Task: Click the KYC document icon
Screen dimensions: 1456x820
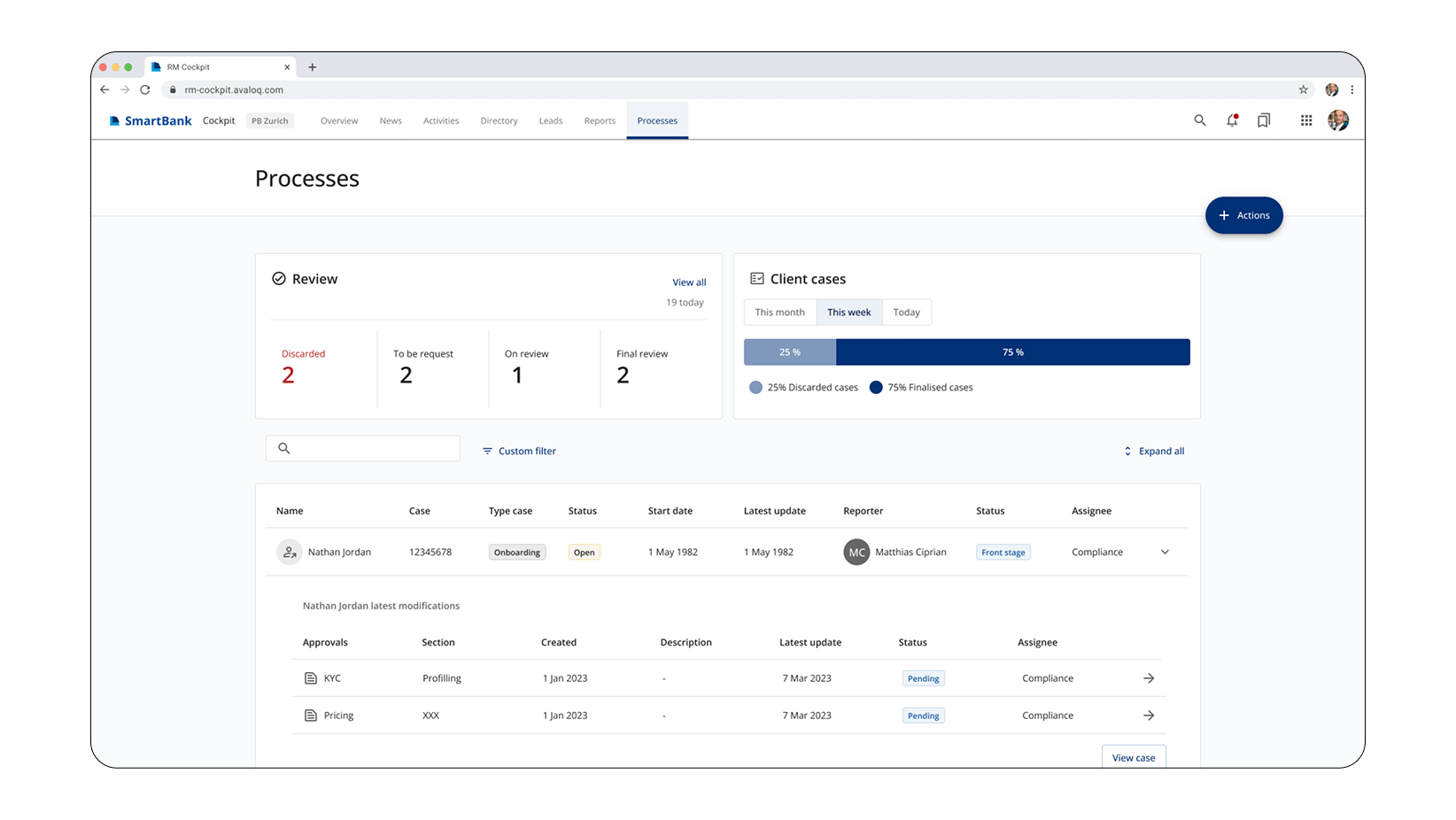Action: coord(311,678)
